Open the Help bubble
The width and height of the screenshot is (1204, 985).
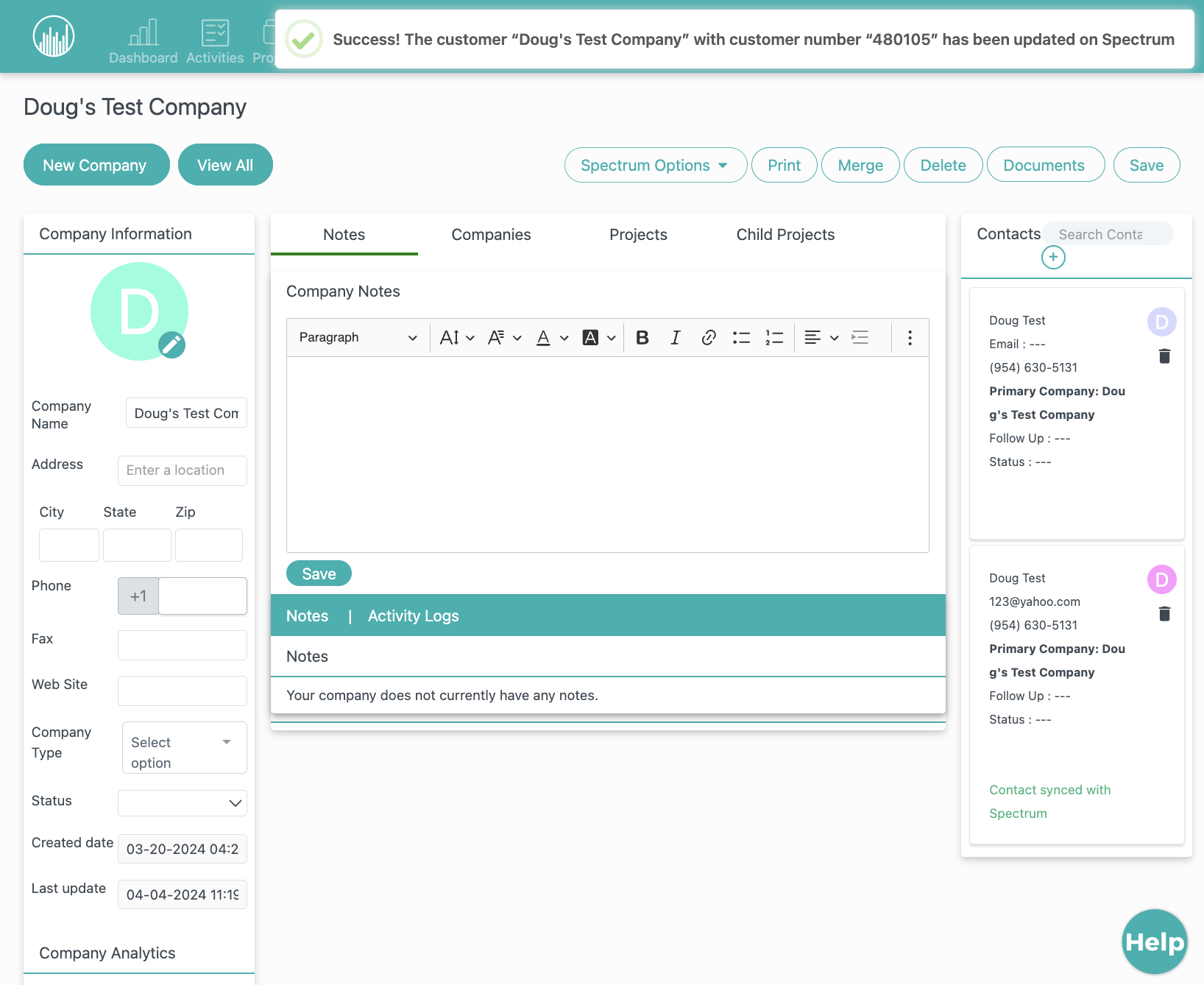point(1155,942)
